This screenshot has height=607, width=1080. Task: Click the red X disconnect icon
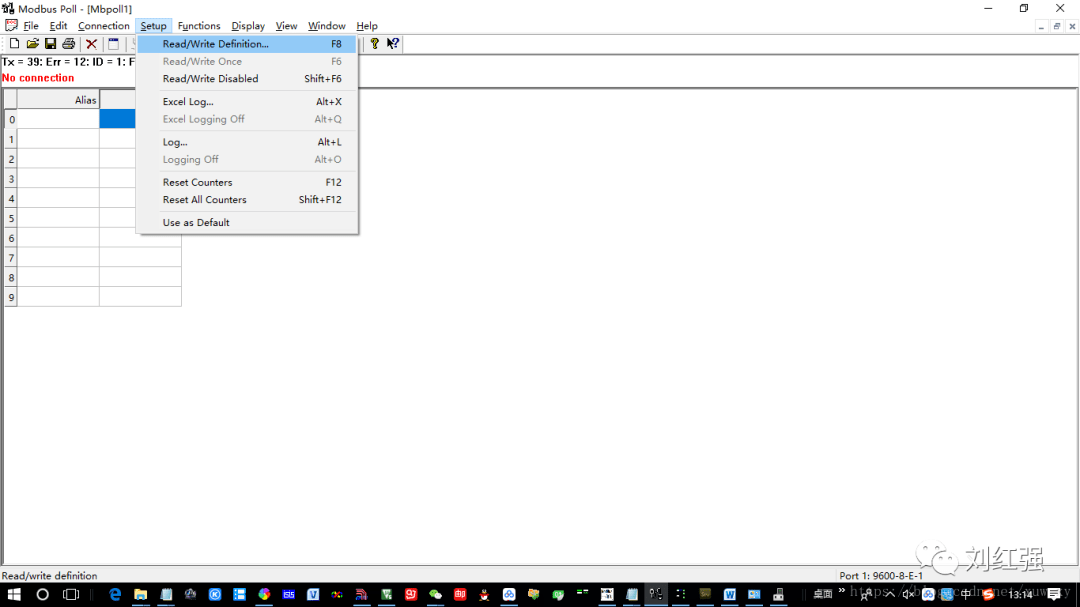coord(91,44)
